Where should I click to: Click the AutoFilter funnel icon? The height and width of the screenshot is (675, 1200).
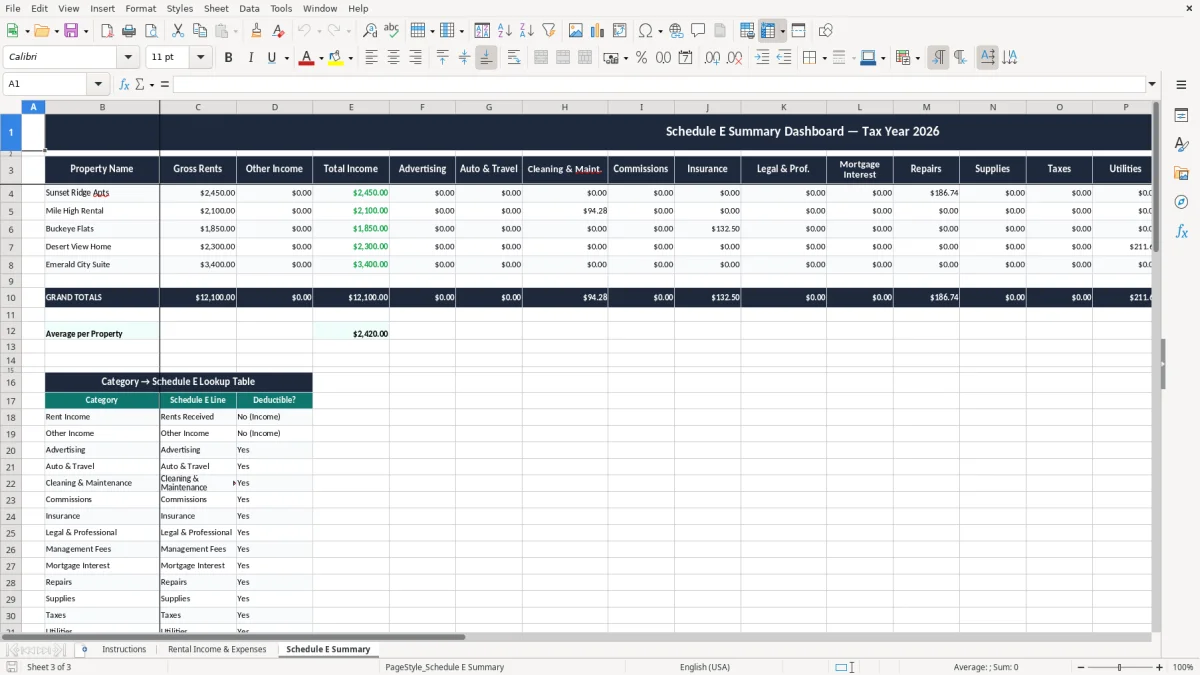[548, 31]
